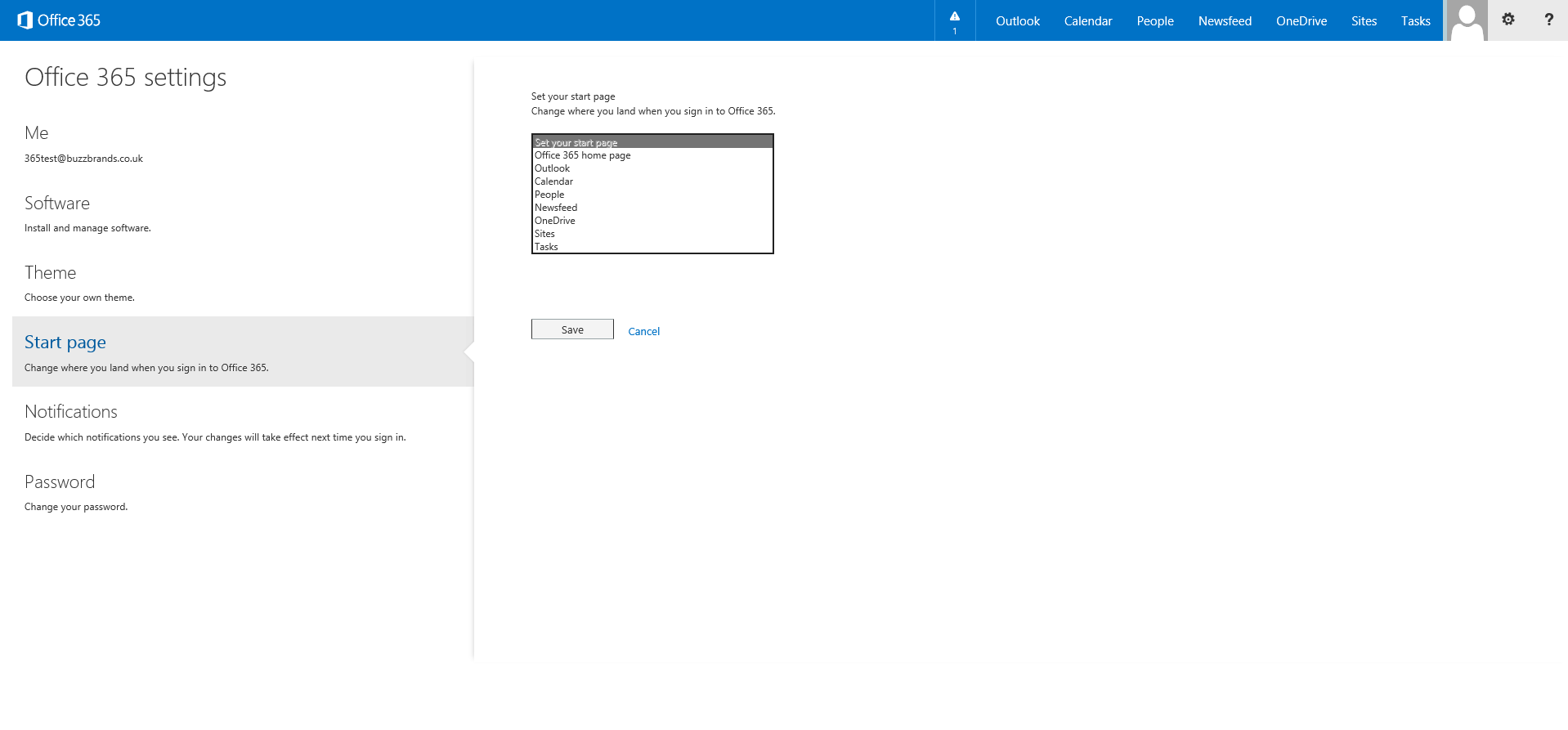Open Outlook from the top navigation
The height and width of the screenshot is (730, 1568).
[1017, 21]
